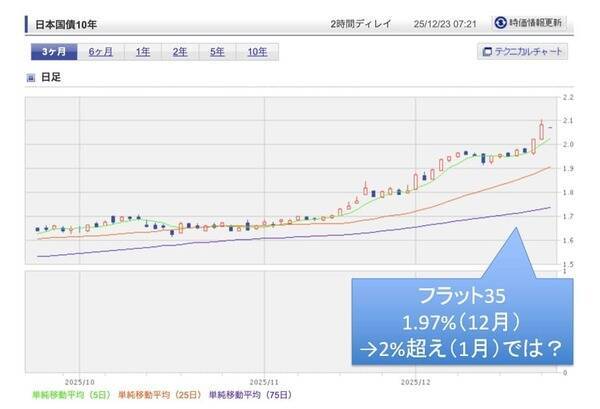Click the 日本国債10年 title
The width and height of the screenshot is (600, 409).
66,24
